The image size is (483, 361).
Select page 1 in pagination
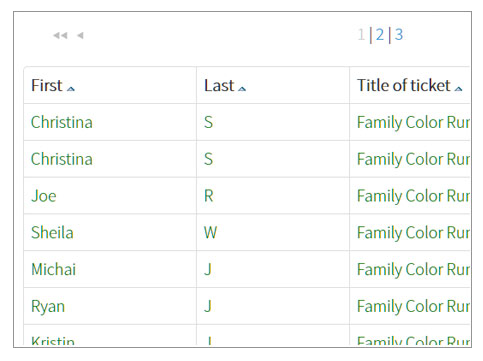pyautogui.click(x=361, y=35)
